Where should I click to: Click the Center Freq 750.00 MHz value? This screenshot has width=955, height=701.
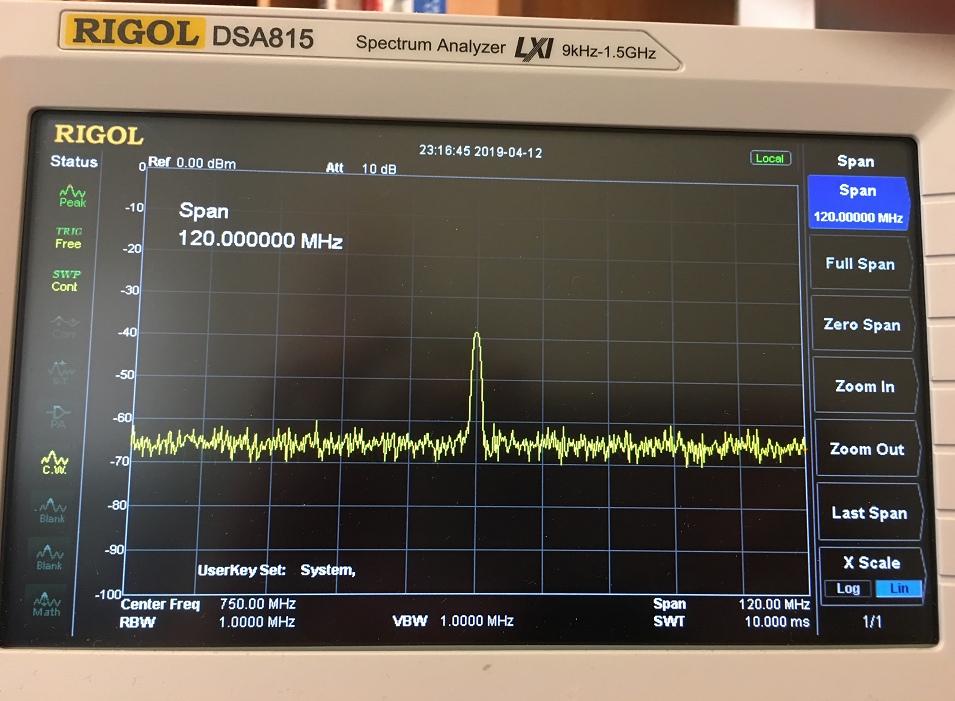[x=258, y=604]
